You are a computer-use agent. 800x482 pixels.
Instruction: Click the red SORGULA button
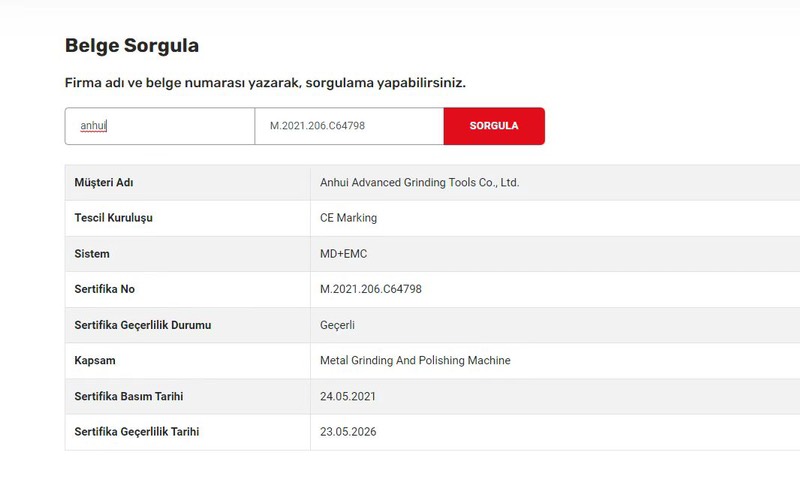click(x=494, y=126)
